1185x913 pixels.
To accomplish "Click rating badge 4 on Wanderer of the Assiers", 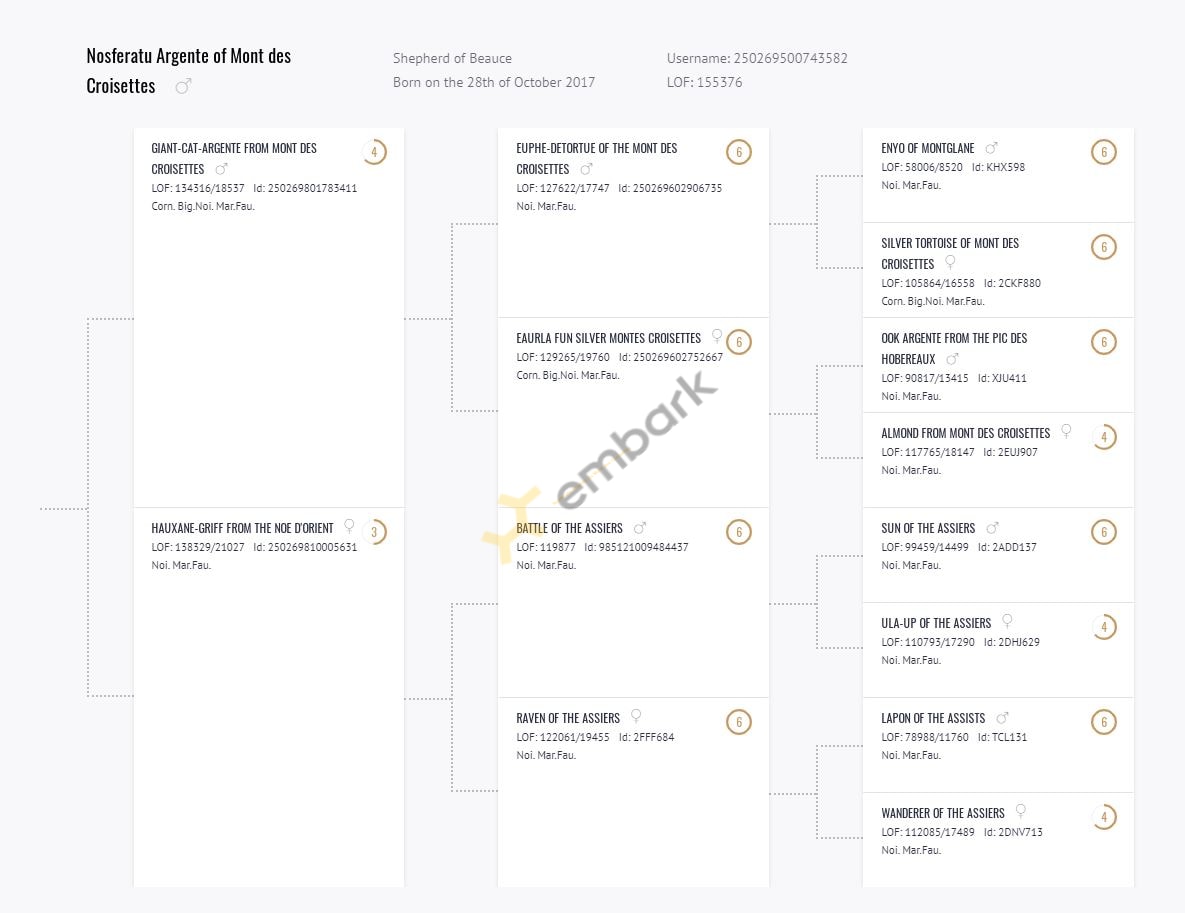I will (1104, 817).
